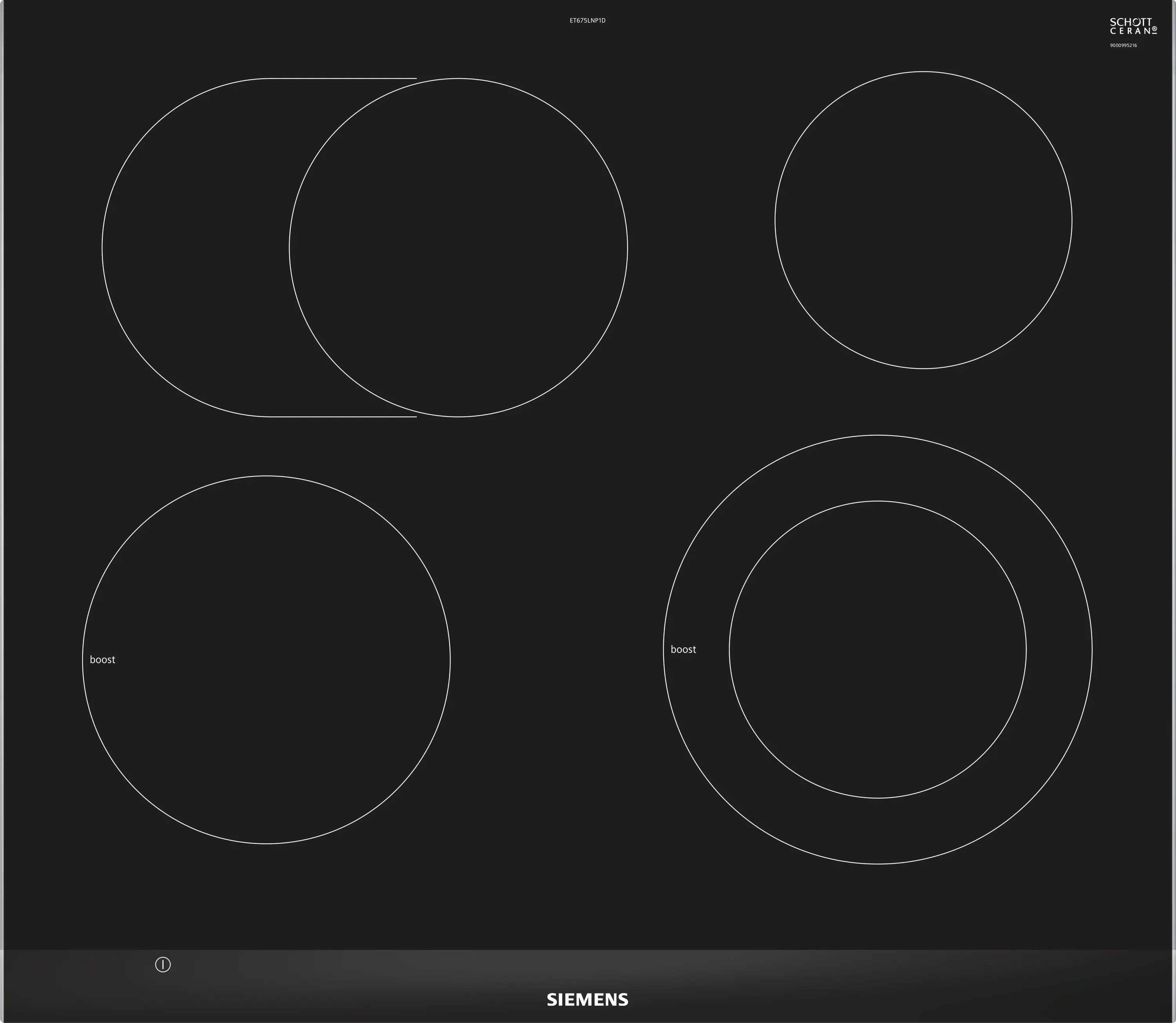Screen dimensions: 1176x1023
Task: Click boost label on dual-ring zone
Action: (683, 649)
